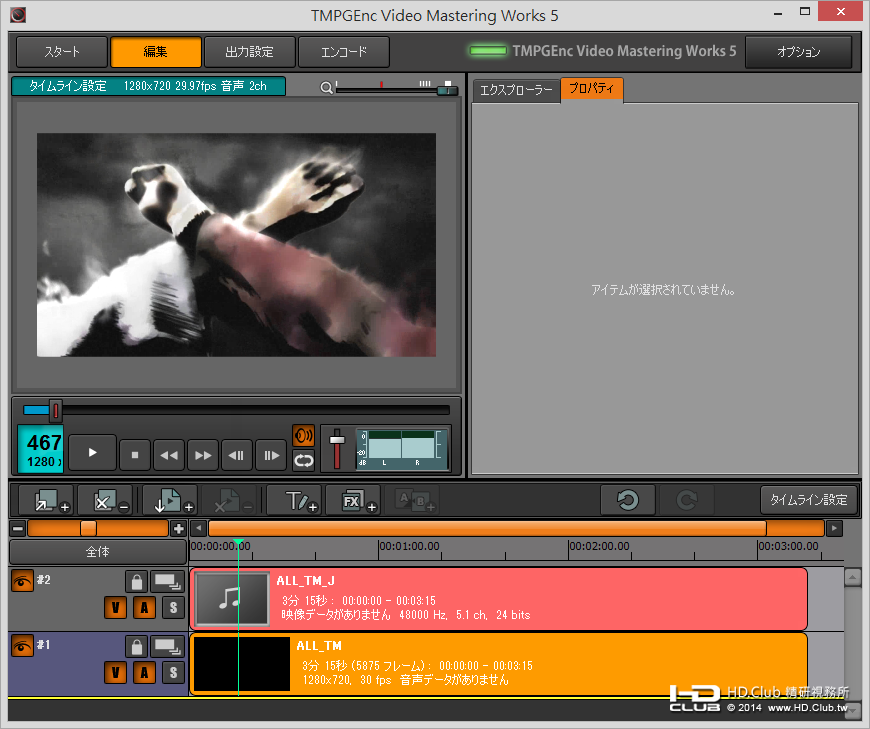Add text title tool

tap(294, 500)
